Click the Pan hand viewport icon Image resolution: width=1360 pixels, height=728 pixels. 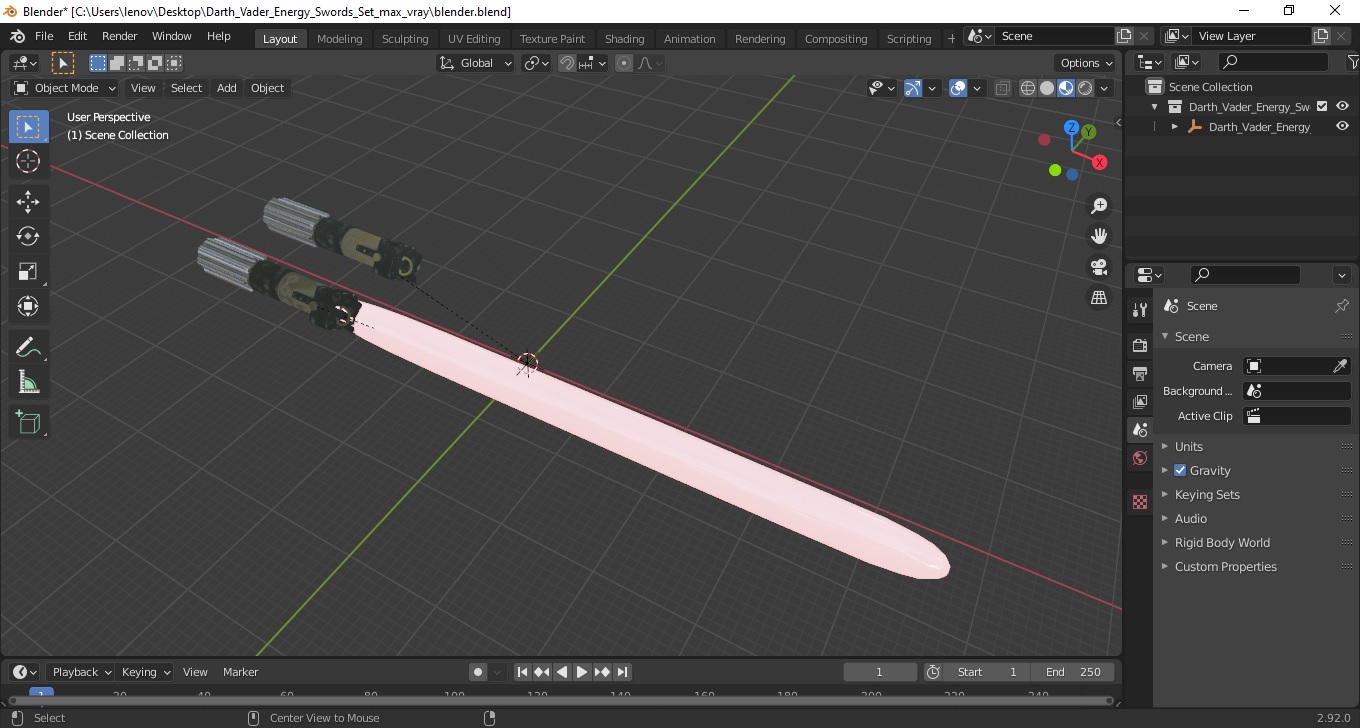pos(1099,236)
